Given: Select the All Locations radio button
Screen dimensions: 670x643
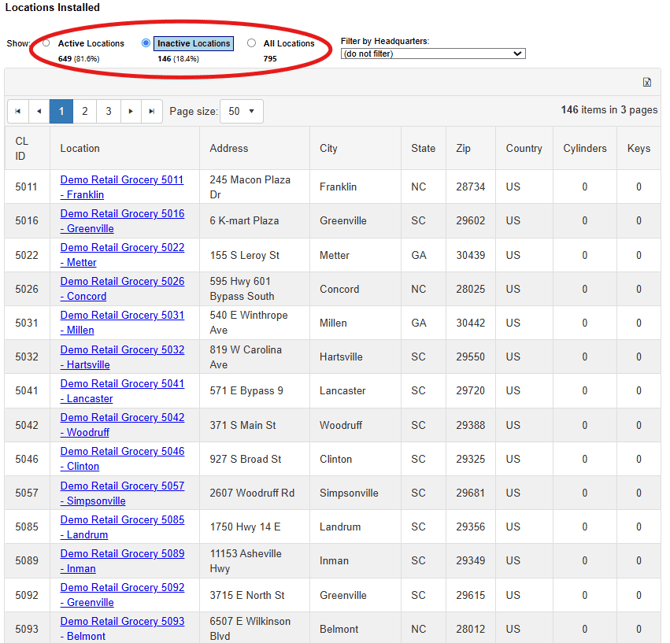Looking at the screenshot, I should pyautogui.click(x=252, y=44).
